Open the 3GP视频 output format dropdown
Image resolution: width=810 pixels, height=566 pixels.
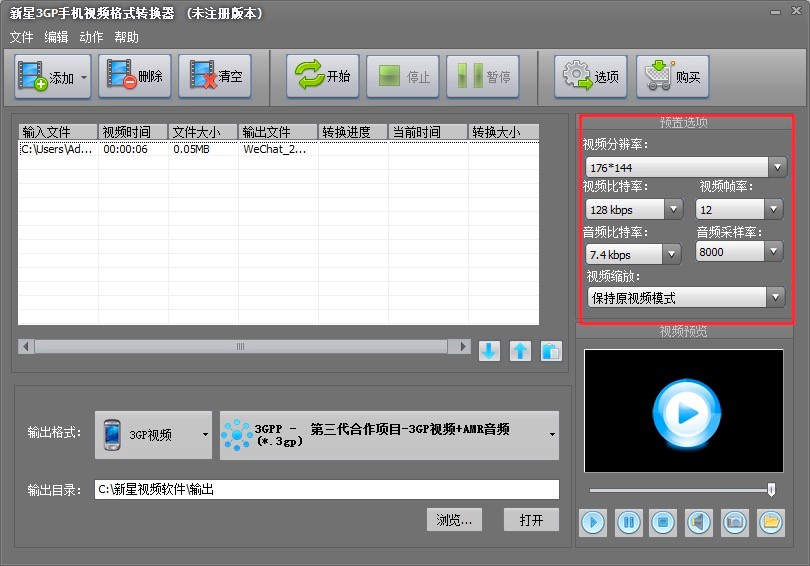coord(154,435)
